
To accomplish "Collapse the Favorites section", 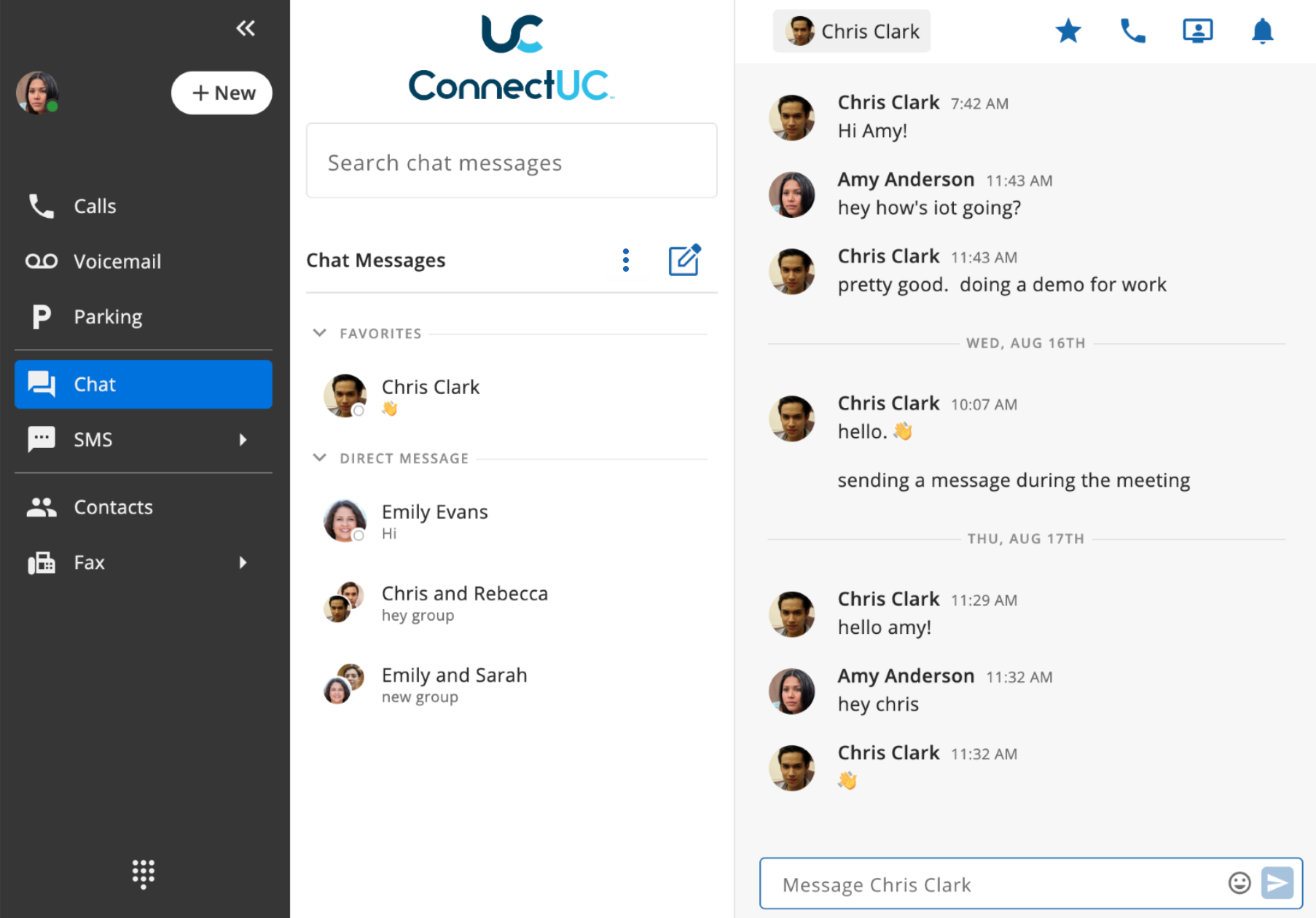I will (x=319, y=333).
